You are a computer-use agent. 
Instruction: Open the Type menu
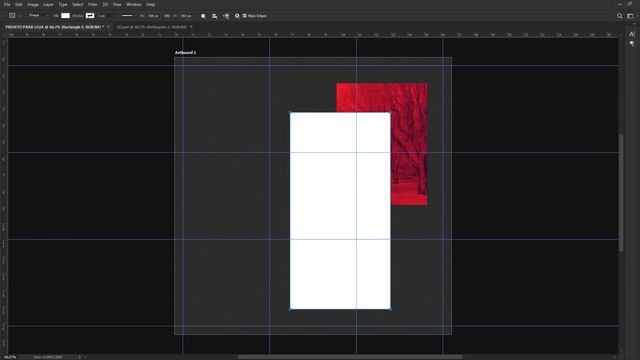point(62,4)
